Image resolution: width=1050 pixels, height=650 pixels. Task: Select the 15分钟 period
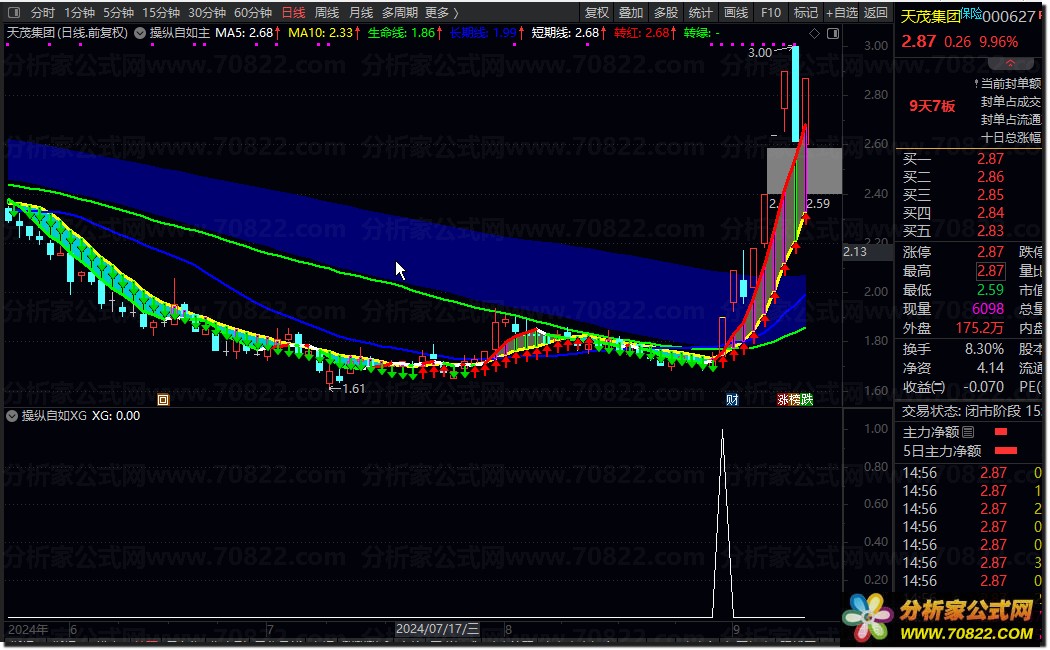pos(161,12)
